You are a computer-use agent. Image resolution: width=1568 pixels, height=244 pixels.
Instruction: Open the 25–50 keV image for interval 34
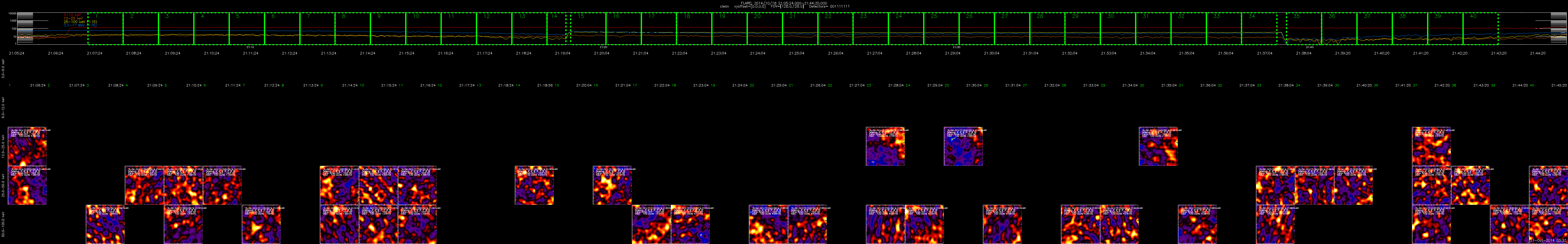pos(1314,185)
